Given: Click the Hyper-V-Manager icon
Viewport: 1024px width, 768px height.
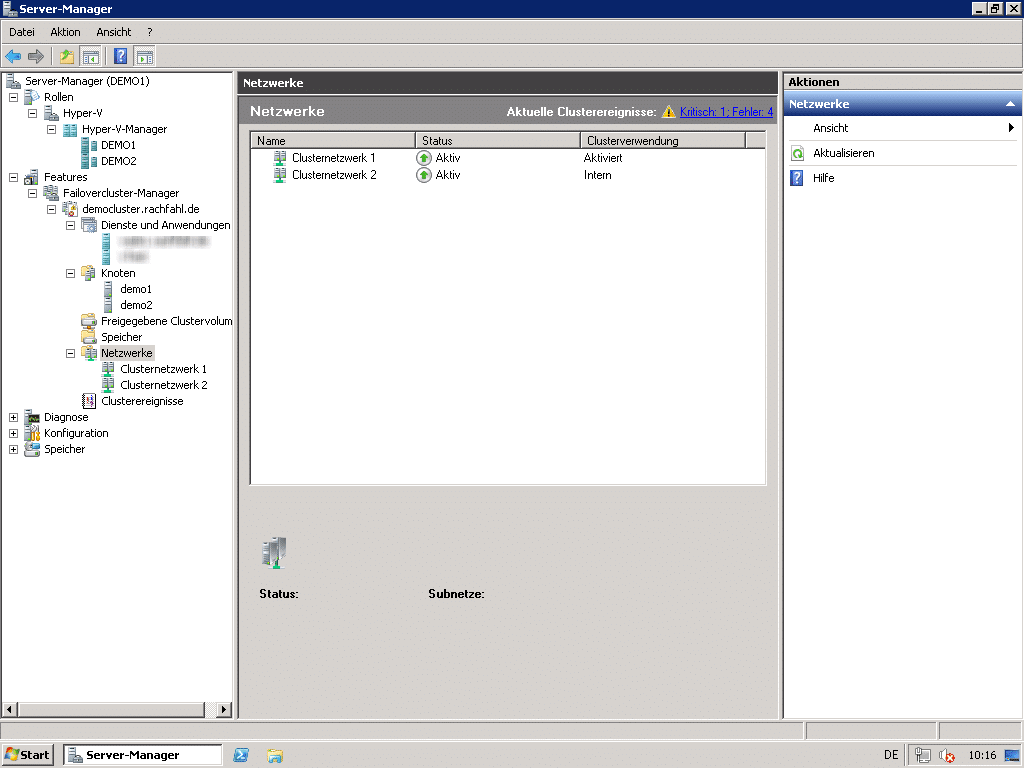Looking at the screenshot, I should (x=70, y=129).
